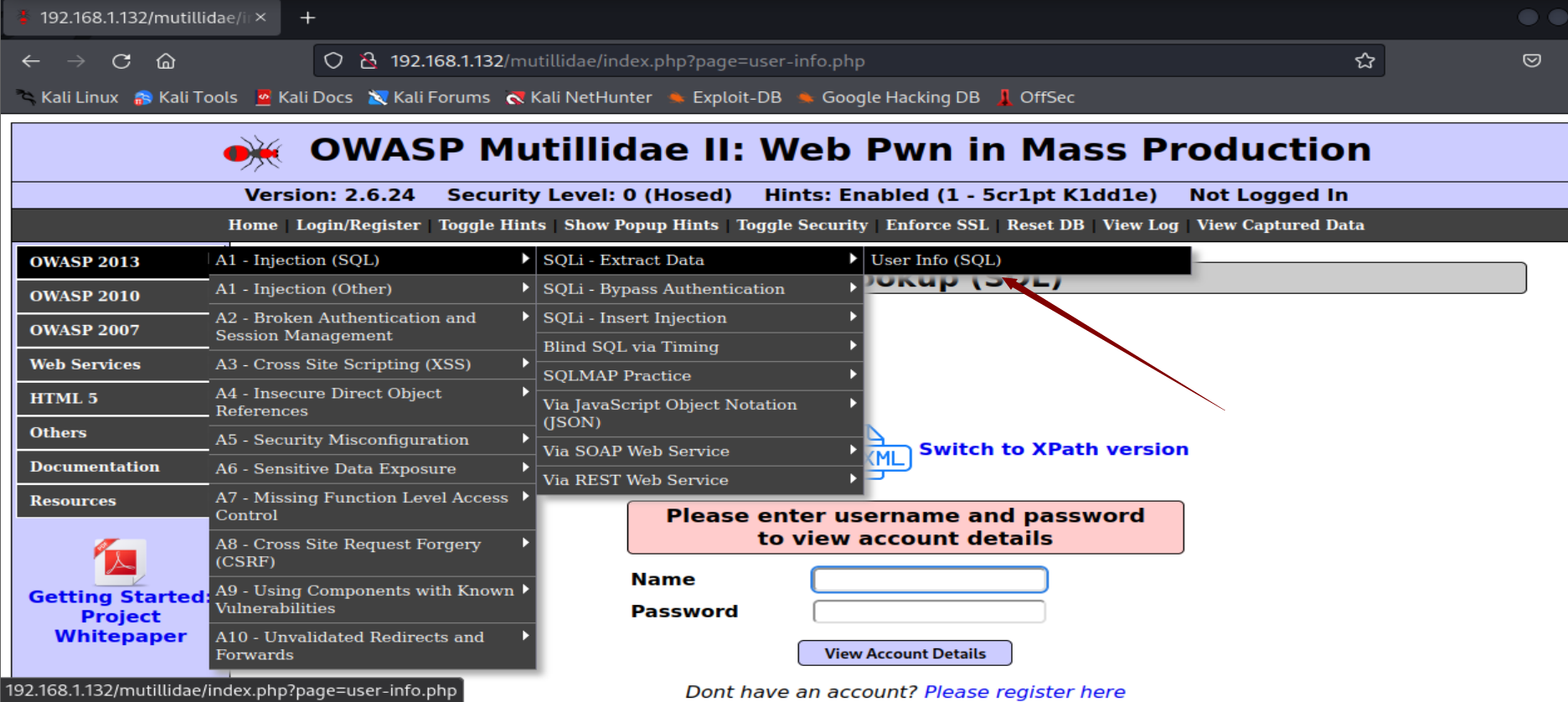Bookmark this page with the star icon

[x=1365, y=60]
